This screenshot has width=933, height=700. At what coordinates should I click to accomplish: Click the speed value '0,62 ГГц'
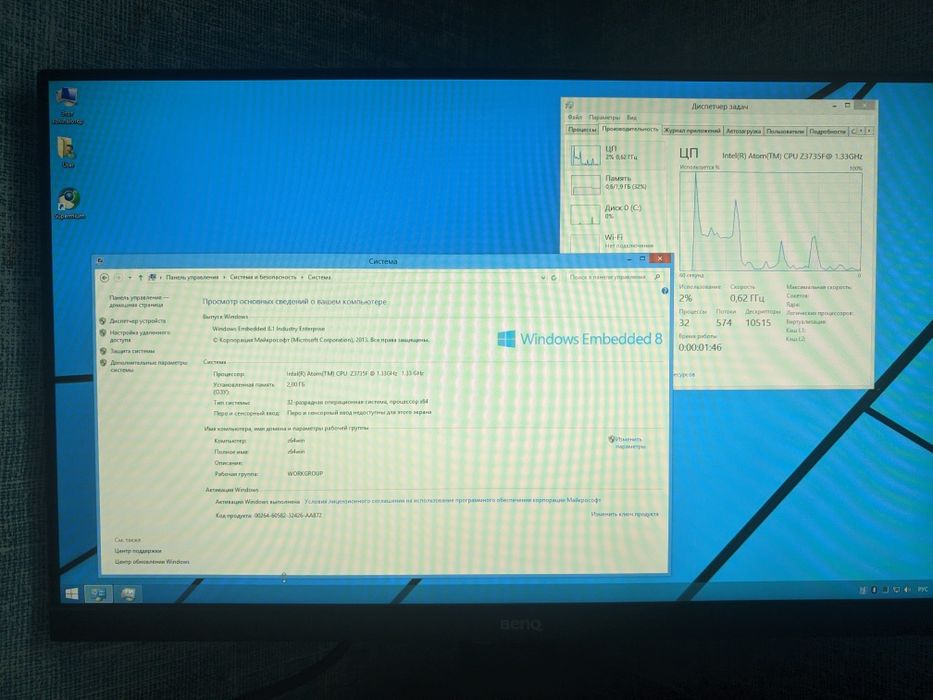coord(747,298)
